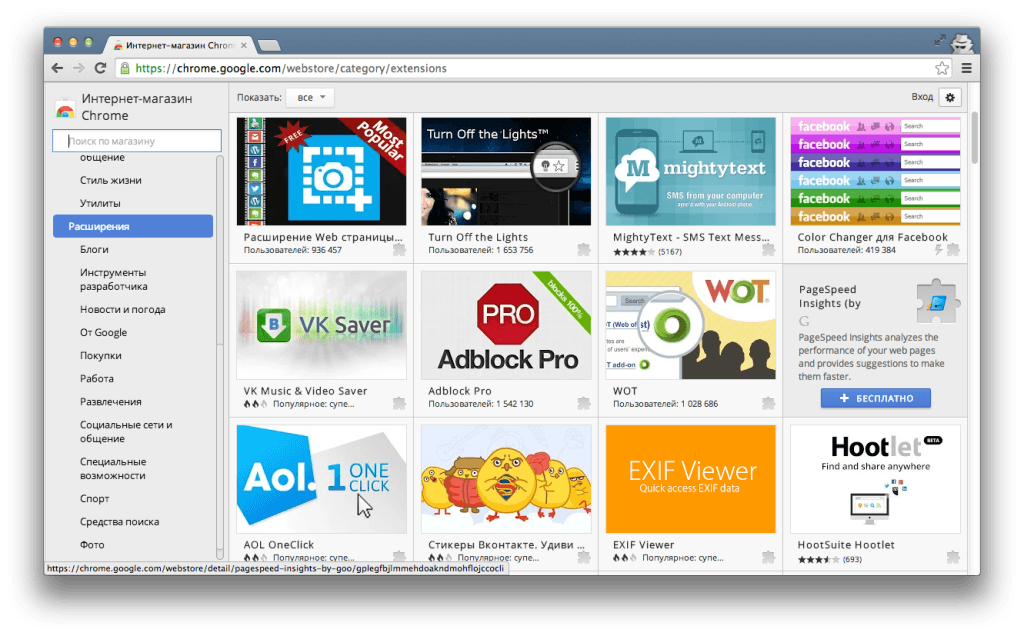This screenshot has height=636, width=1024.
Task: Click the browser back arrow button
Action: point(57,68)
